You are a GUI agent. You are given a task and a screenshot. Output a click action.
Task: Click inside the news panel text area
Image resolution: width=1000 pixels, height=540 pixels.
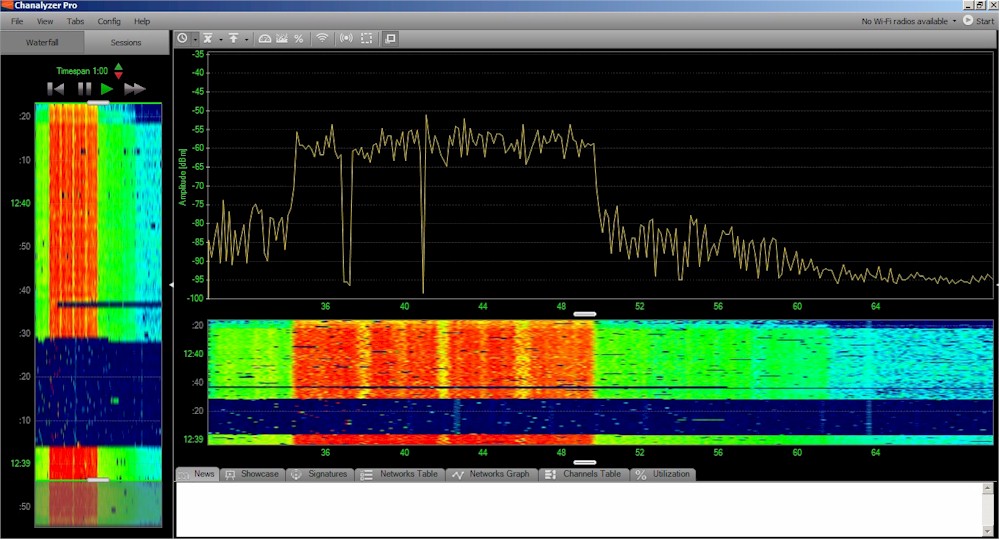pos(579,509)
